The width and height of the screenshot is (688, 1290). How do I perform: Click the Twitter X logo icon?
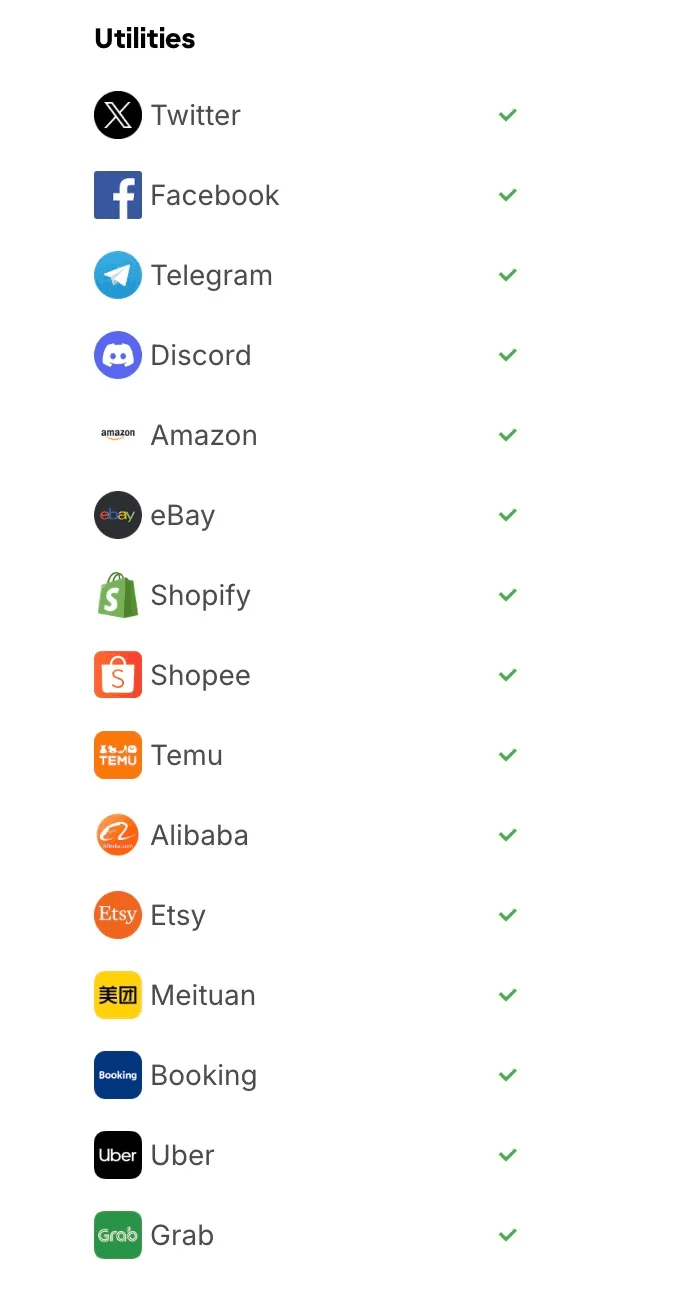pos(118,115)
